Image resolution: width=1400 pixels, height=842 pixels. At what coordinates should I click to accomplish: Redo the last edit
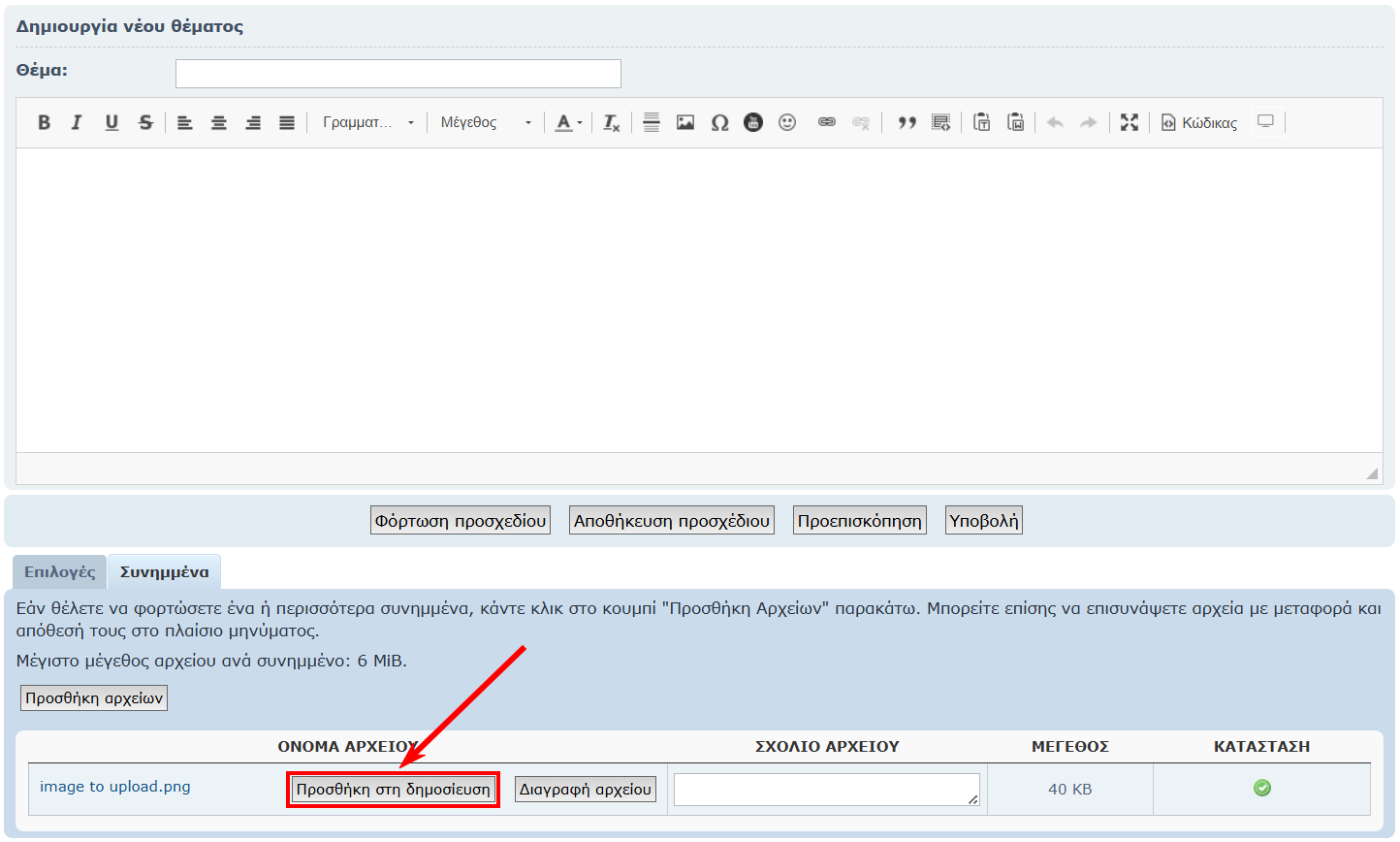tap(1089, 122)
